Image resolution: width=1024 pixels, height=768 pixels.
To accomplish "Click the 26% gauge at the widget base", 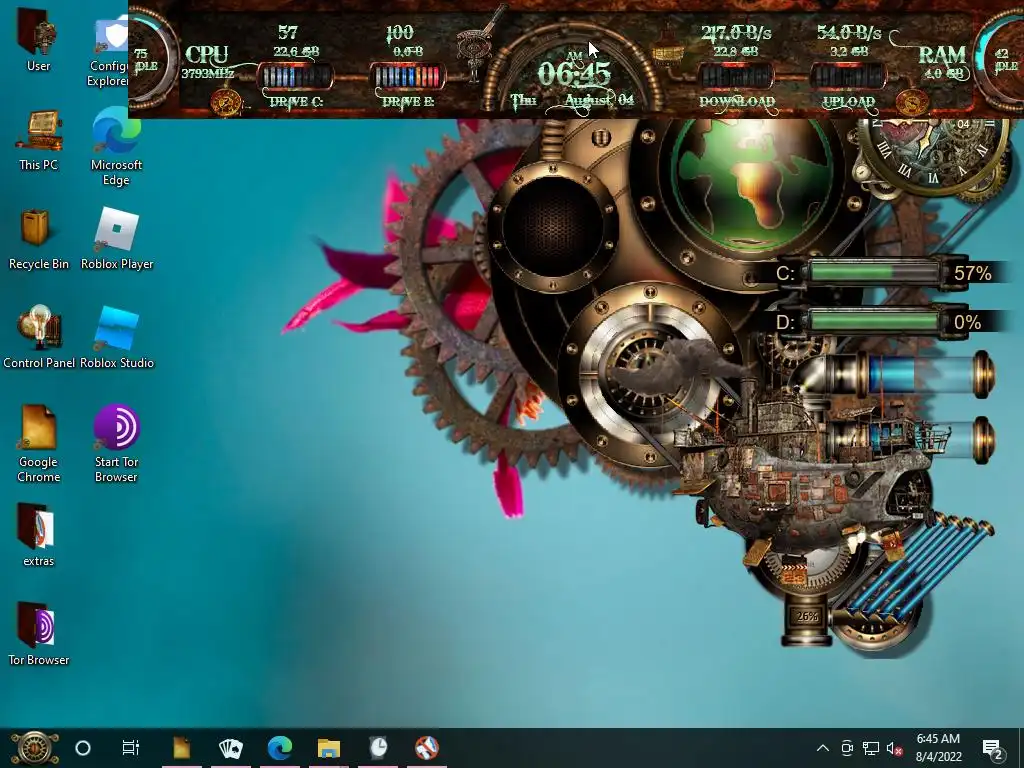I will point(807,616).
